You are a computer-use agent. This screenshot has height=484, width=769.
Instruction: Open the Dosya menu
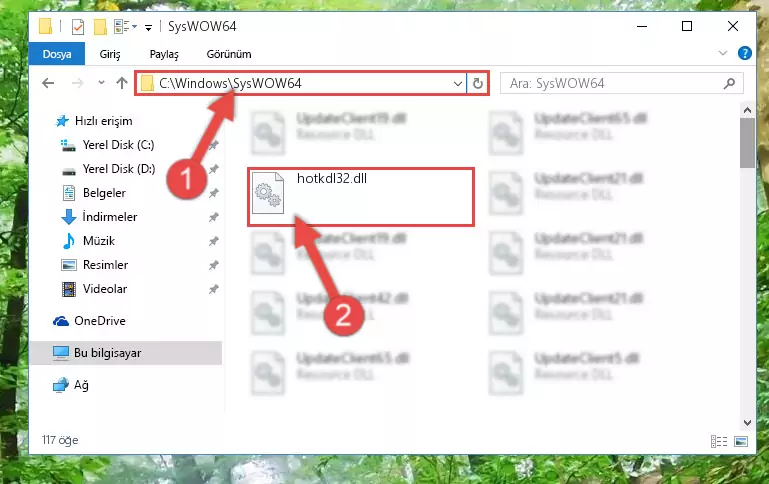click(x=57, y=54)
